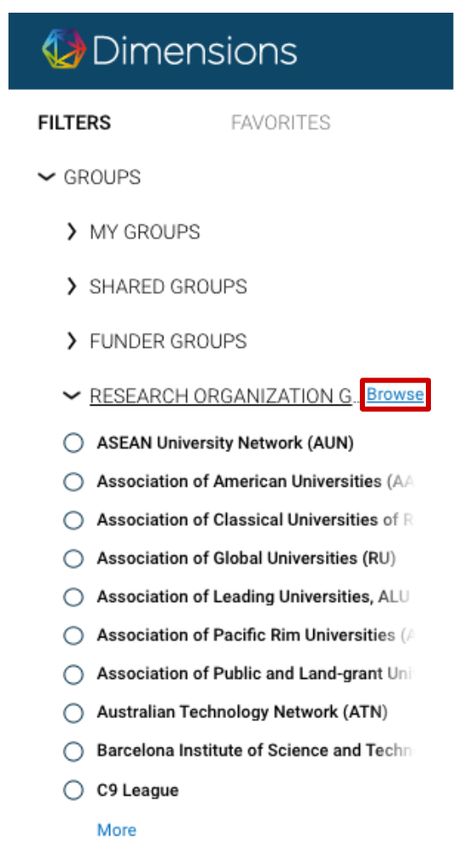The height and width of the screenshot is (850, 475).
Task: Select Association of Pacific Rim Universities radio
Action: [73, 635]
